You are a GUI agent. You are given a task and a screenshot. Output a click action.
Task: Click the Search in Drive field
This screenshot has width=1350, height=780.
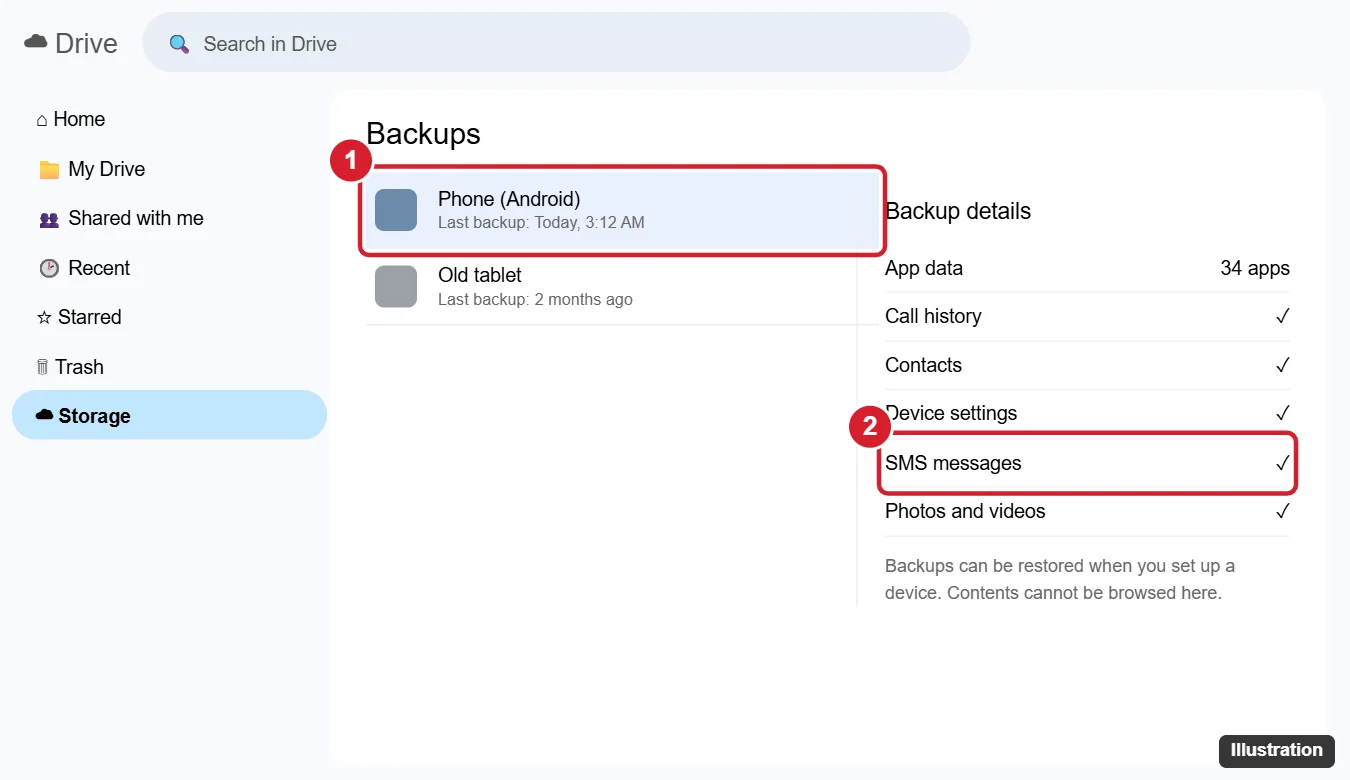coord(556,43)
